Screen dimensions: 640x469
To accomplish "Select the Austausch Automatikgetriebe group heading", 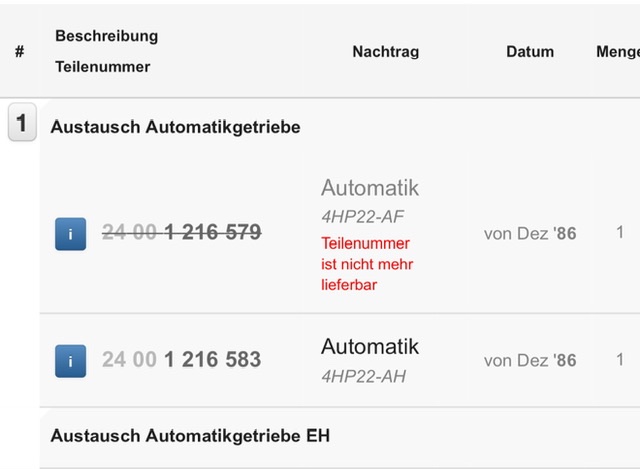I will click(175, 127).
